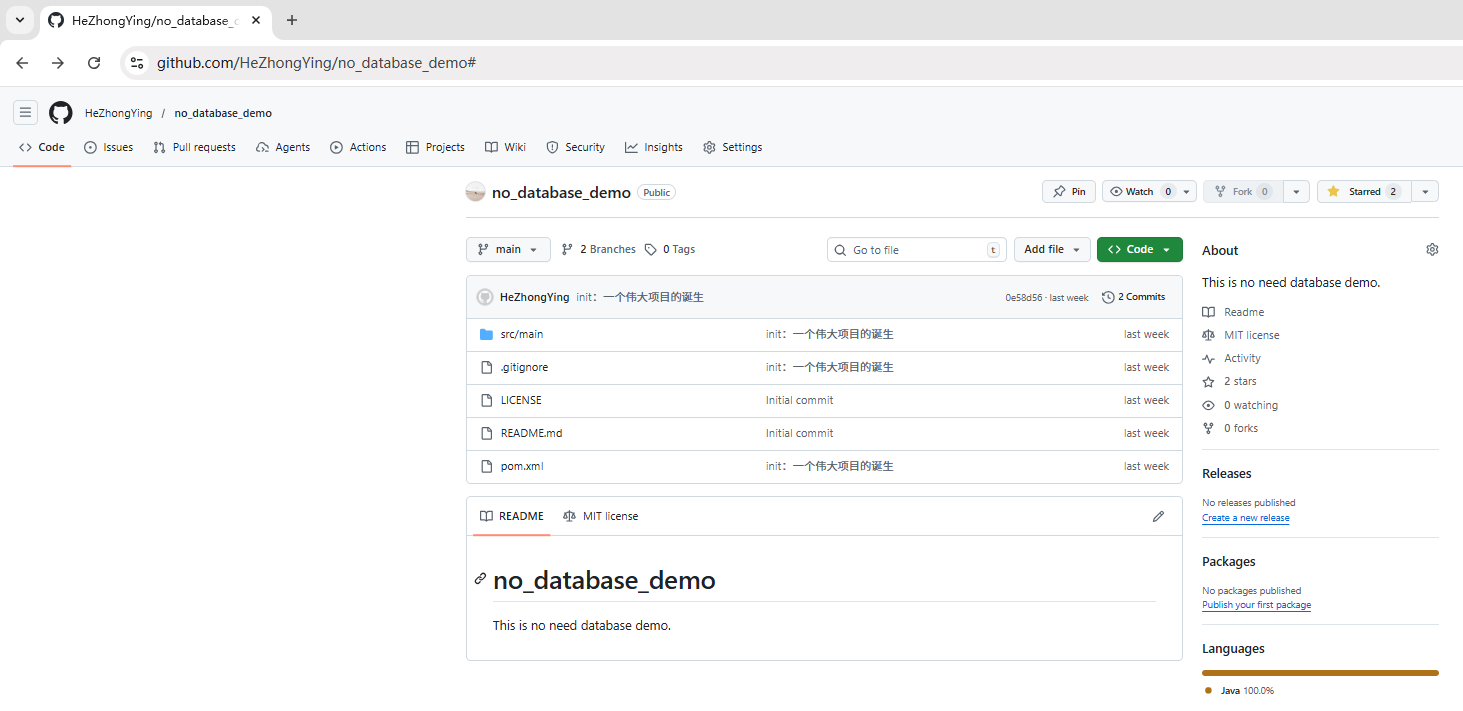Click browser back arrow
The image size is (1463, 711).
[x=22, y=63]
